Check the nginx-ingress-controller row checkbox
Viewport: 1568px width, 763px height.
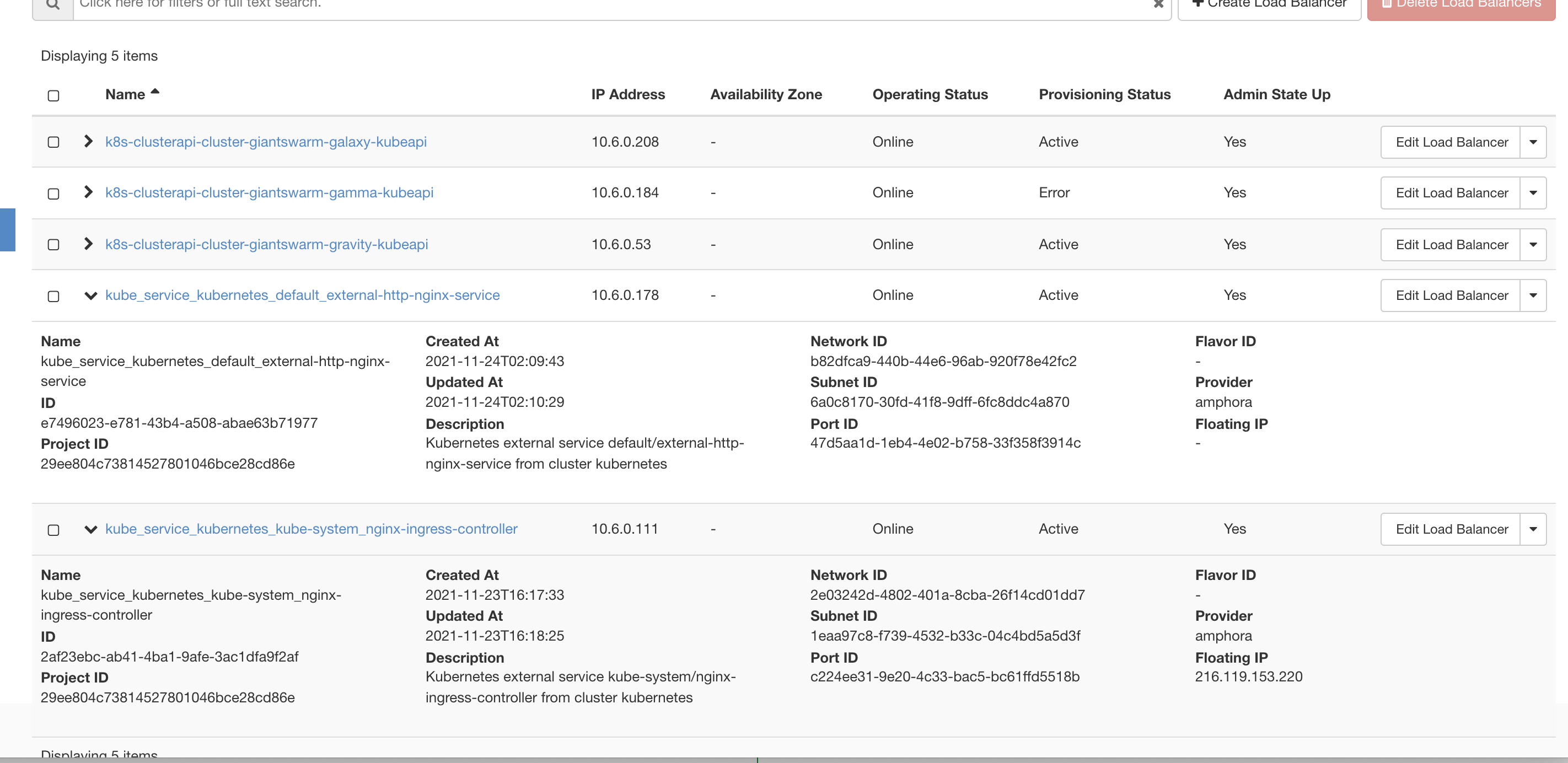53,530
